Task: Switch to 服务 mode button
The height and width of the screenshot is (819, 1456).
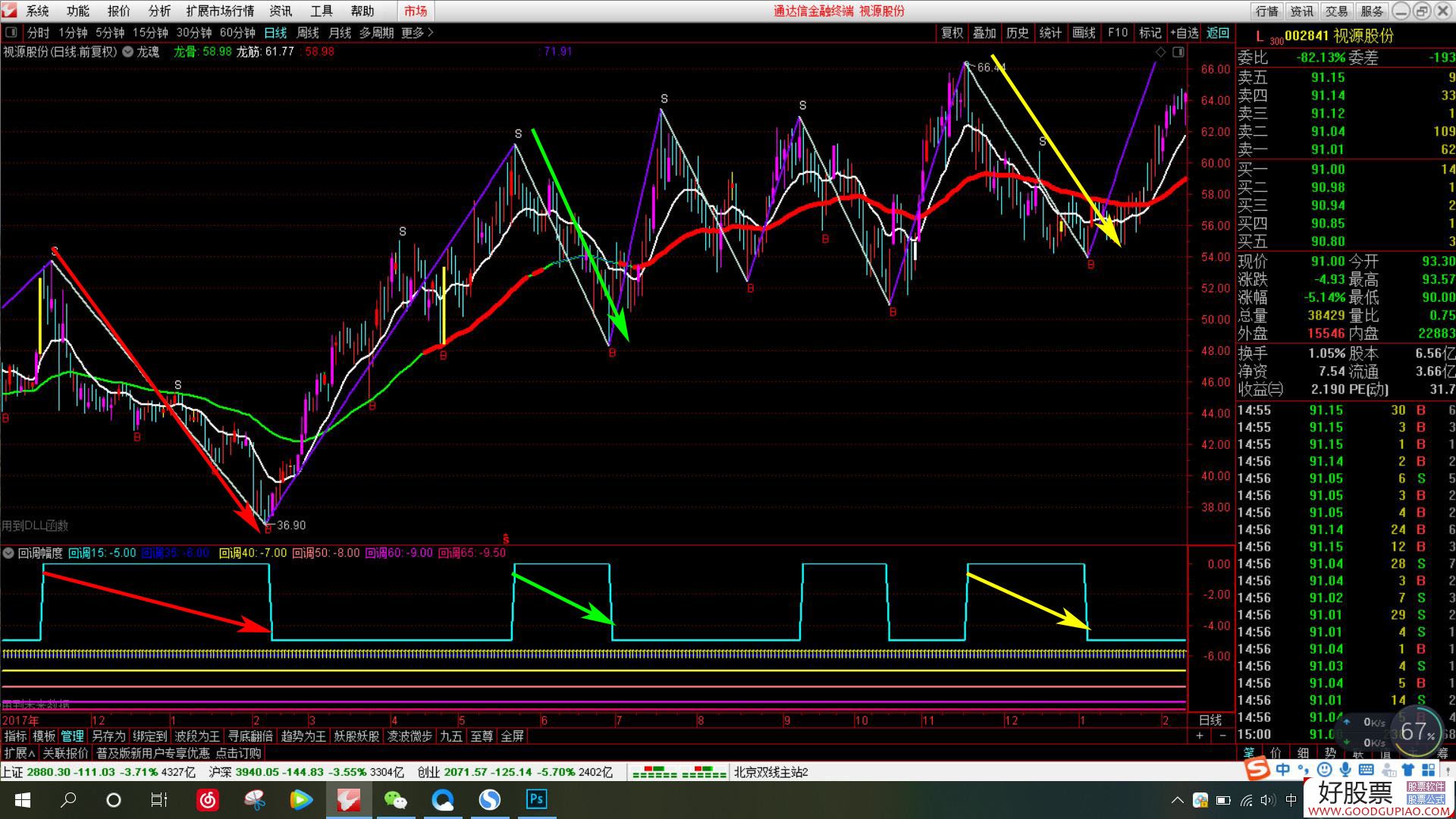Action: tap(1372, 11)
